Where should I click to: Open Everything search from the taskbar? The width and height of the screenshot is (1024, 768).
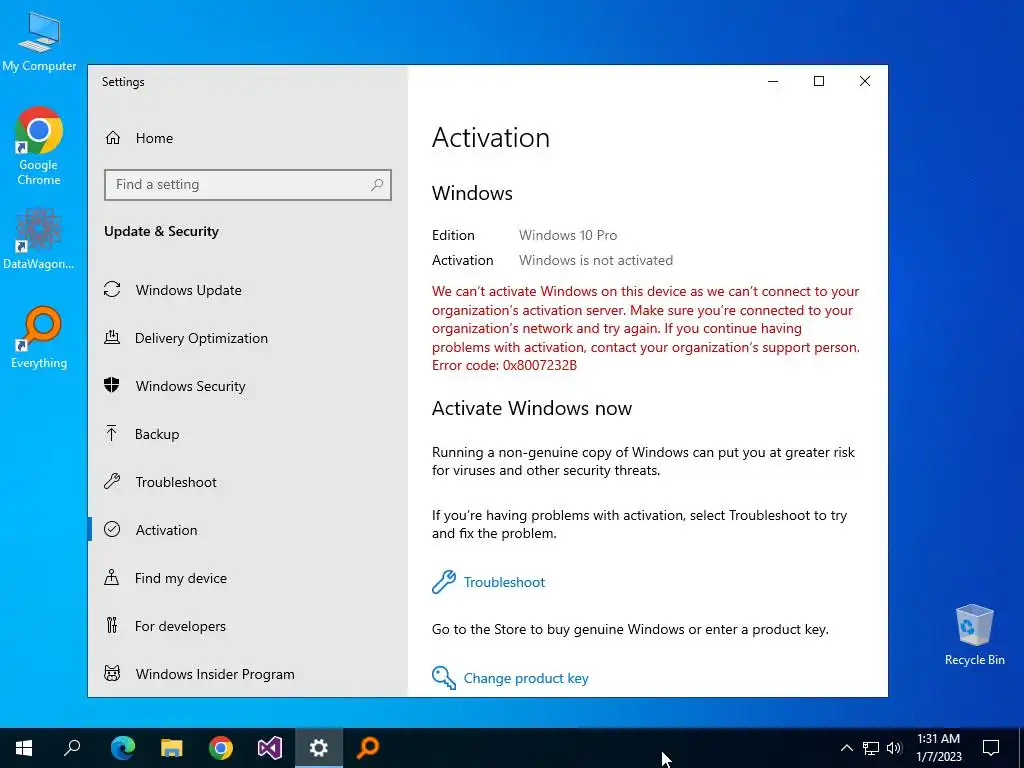[368, 748]
